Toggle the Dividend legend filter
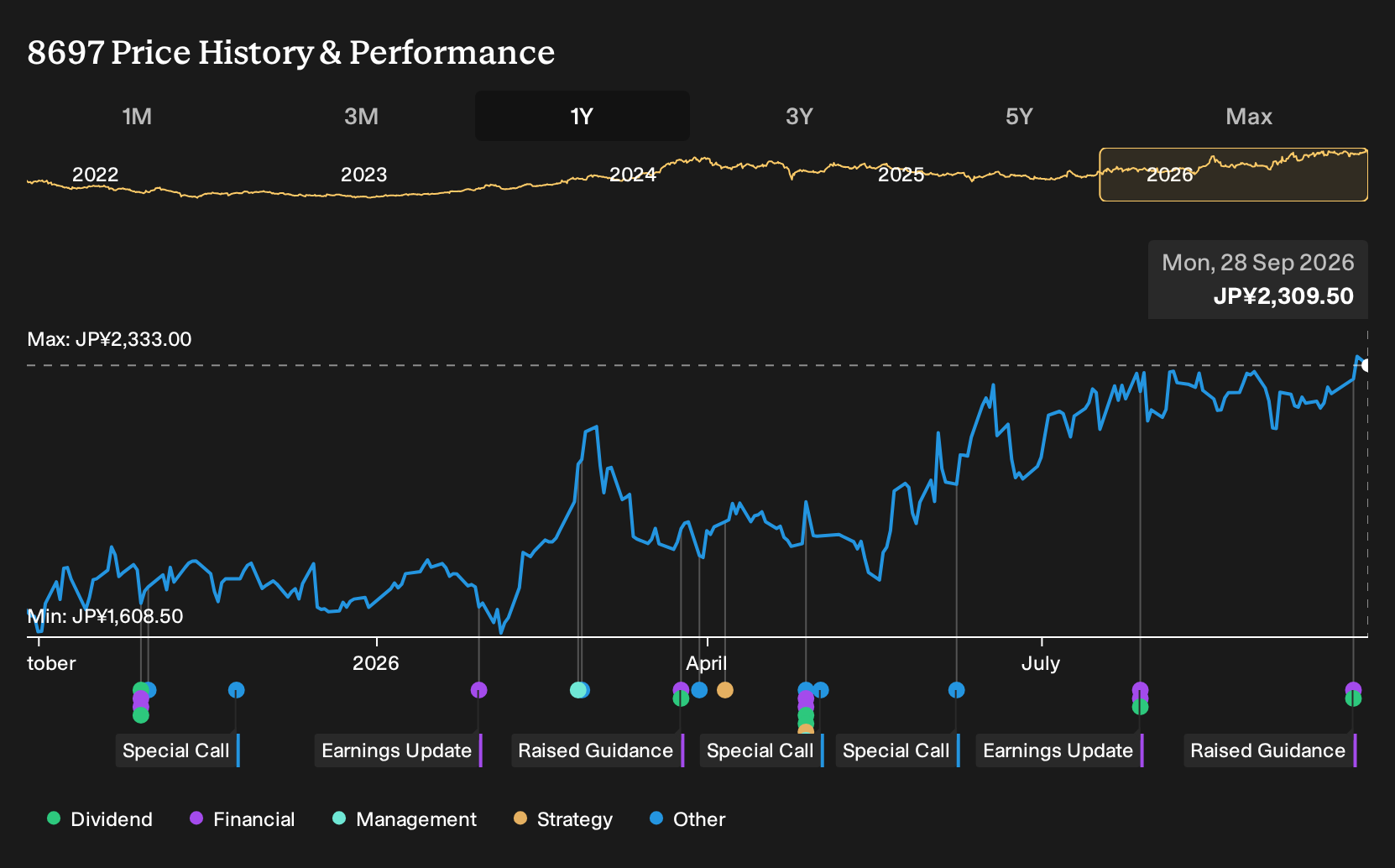The width and height of the screenshot is (1395, 868). (x=100, y=819)
